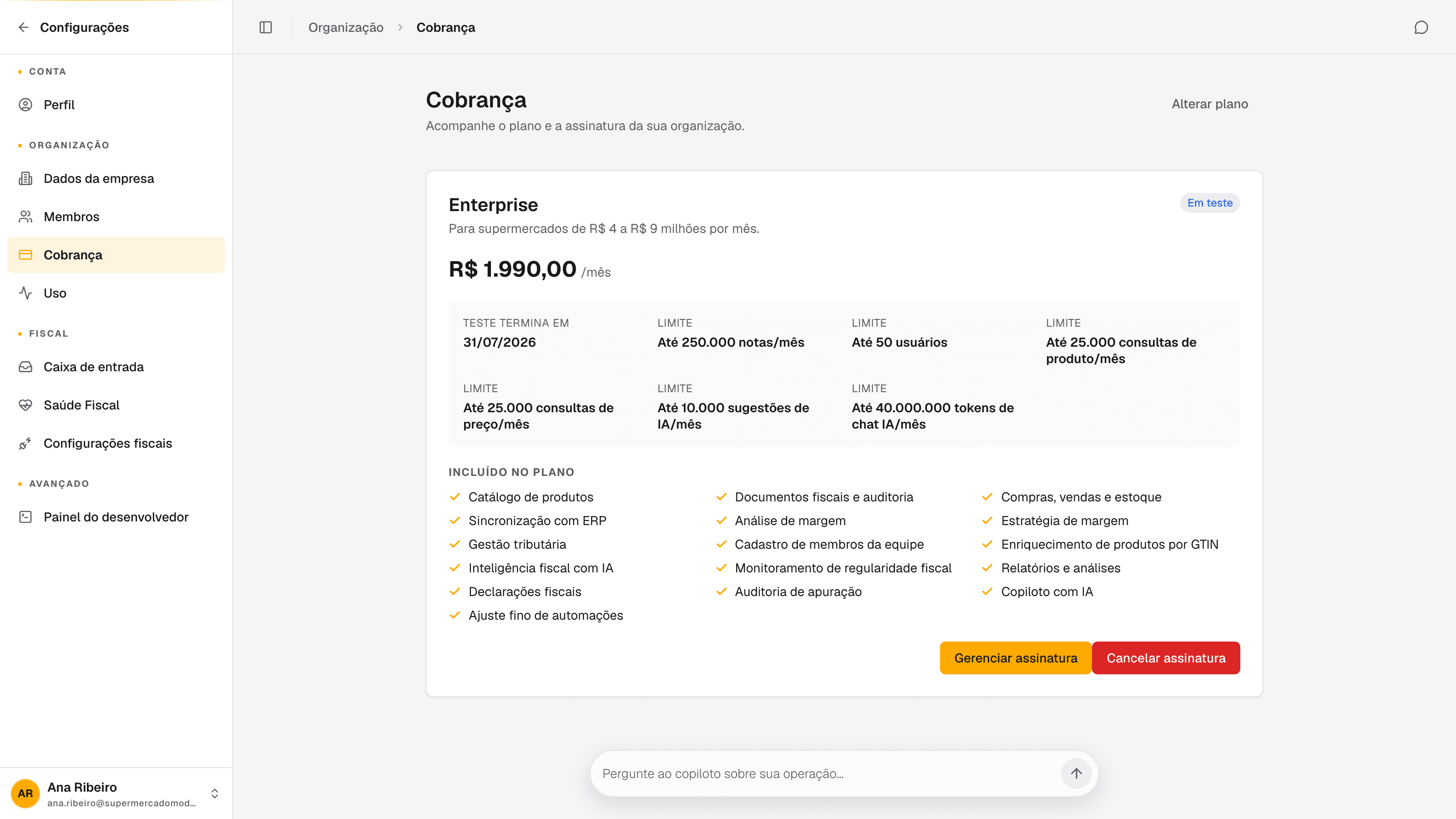Click the Caixa de entrada inbox icon
Image resolution: width=1456 pixels, height=819 pixels.
[25, 367]
